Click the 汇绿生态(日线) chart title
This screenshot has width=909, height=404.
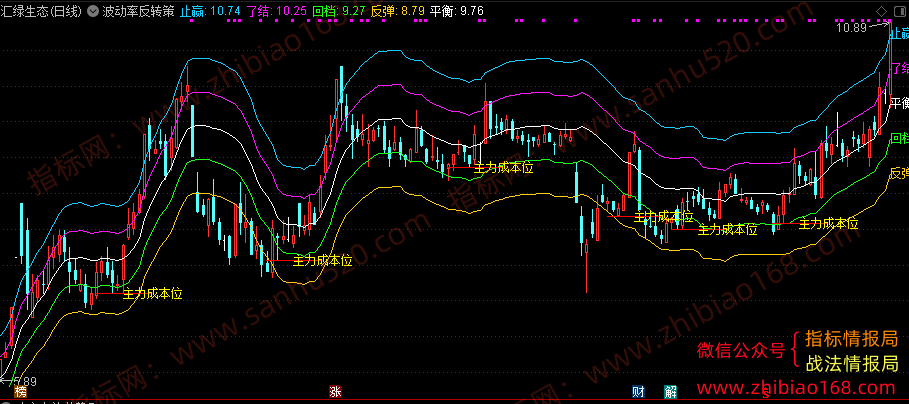(42, 11)
